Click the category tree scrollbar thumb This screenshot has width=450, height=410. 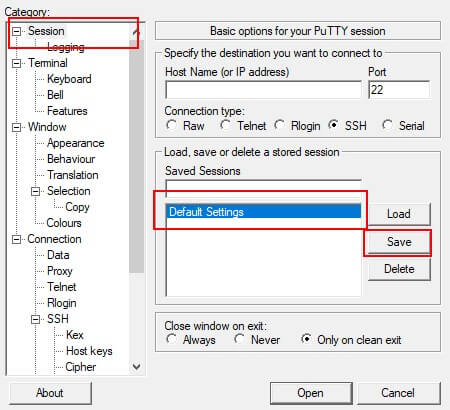coord(136,157)
